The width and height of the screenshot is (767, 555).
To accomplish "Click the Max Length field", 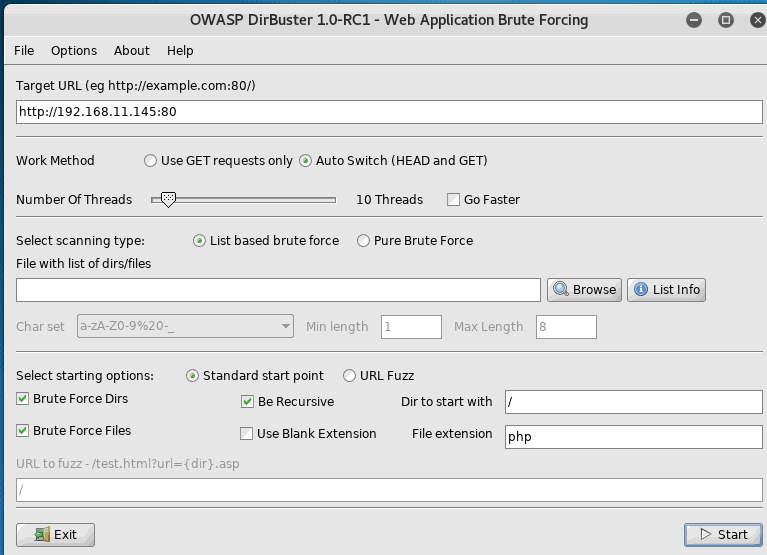I will pos(566,327).
